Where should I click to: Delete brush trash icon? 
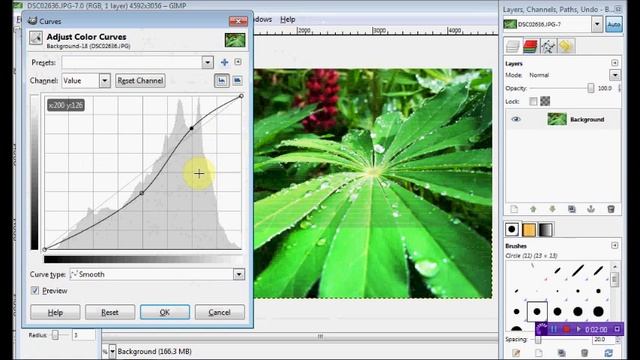(x=584, y=353)
